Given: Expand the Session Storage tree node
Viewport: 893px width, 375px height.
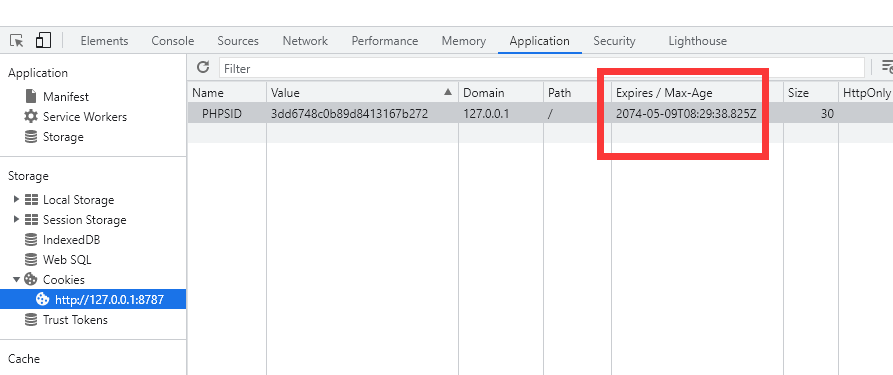Looking at the screenshot, I should click(x=16, y=219).
